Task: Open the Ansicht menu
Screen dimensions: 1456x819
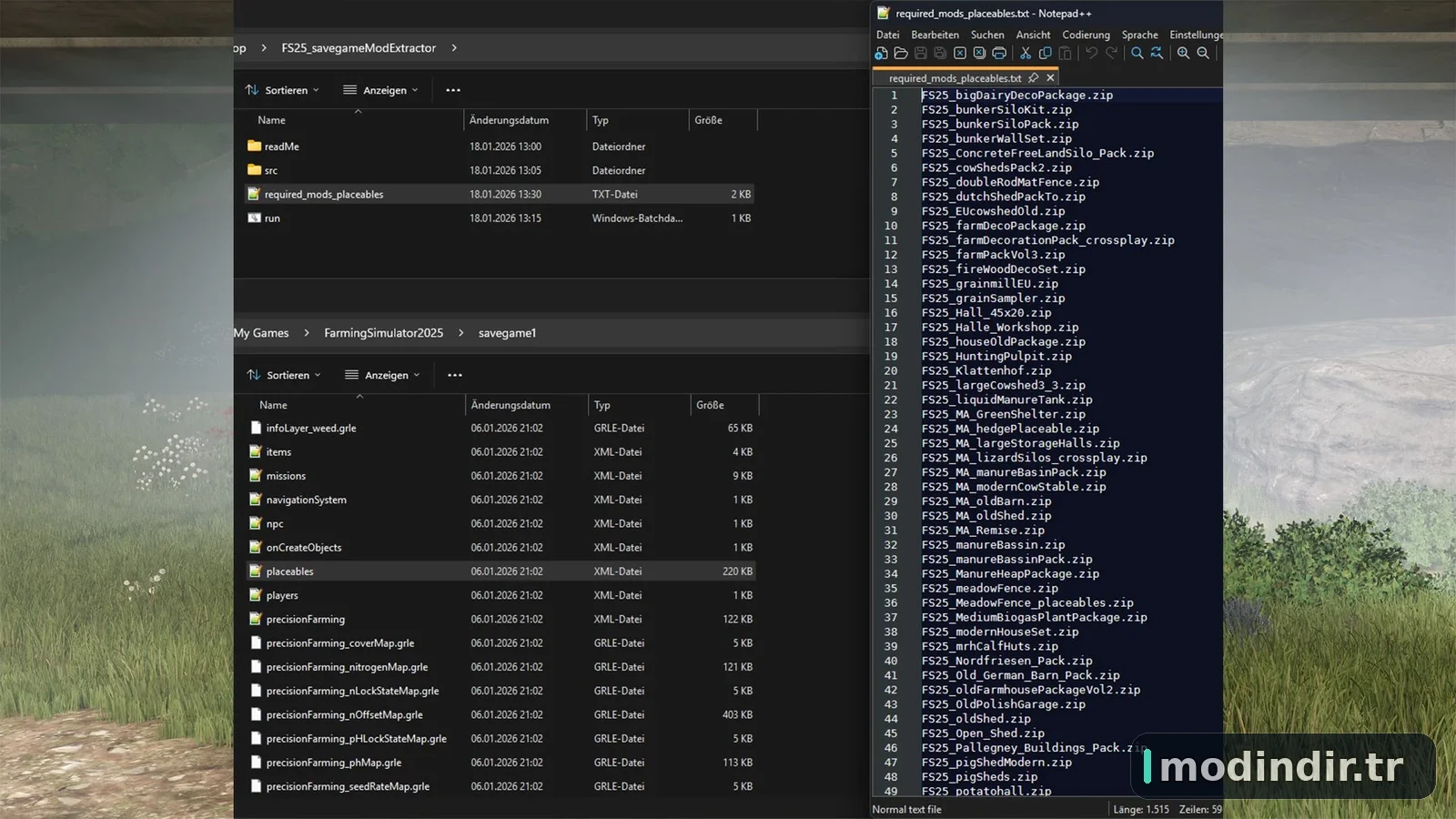Action: point(1033,35)
